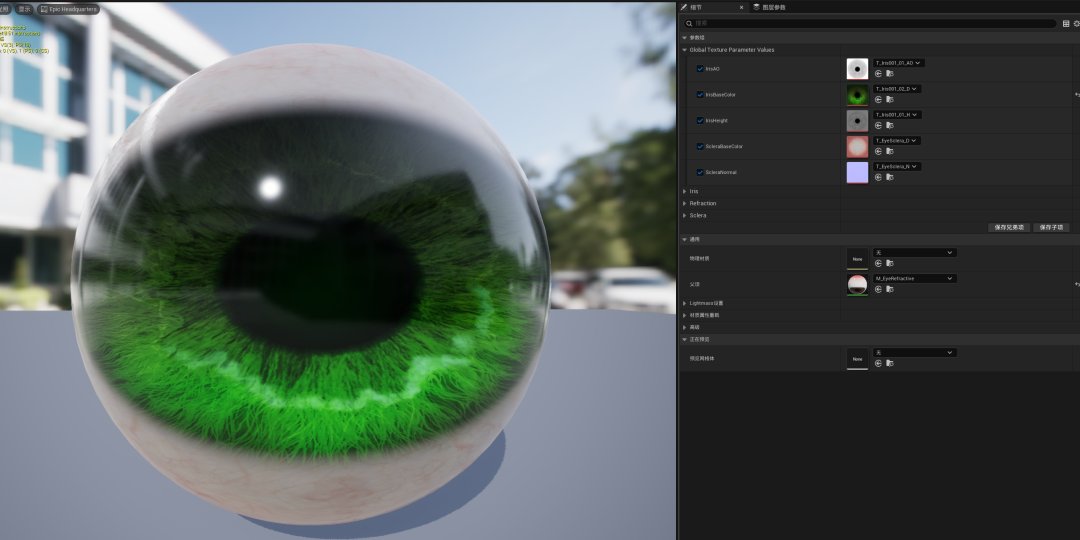Viewport: 1080px width, 540px height.
Task: Click the M_EyeRefractive parent material thumbnail
Action: [x=858, y=284]
